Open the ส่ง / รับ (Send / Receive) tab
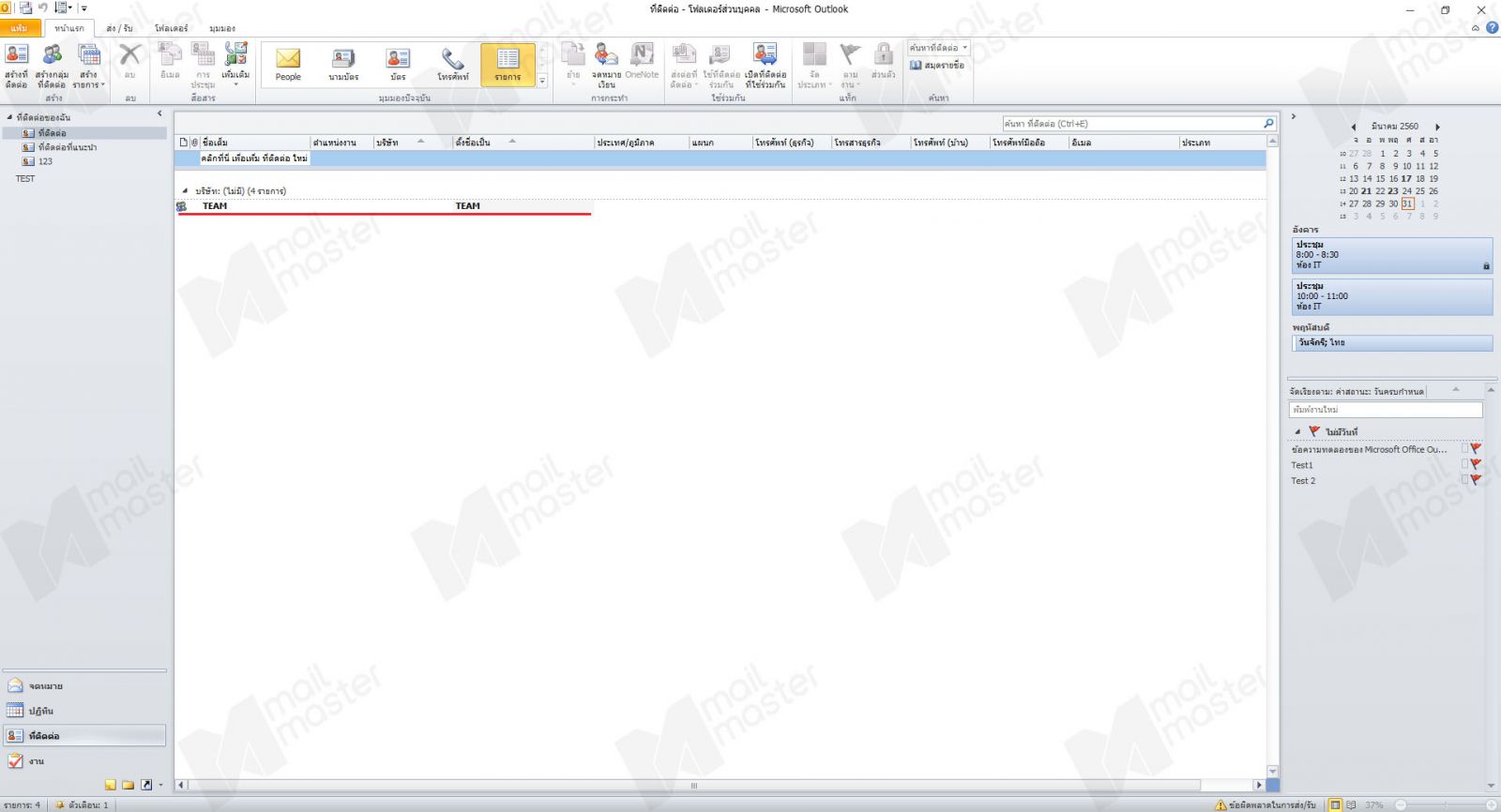This screenshot has height=812, width=1501. click(x=119, y=28)
